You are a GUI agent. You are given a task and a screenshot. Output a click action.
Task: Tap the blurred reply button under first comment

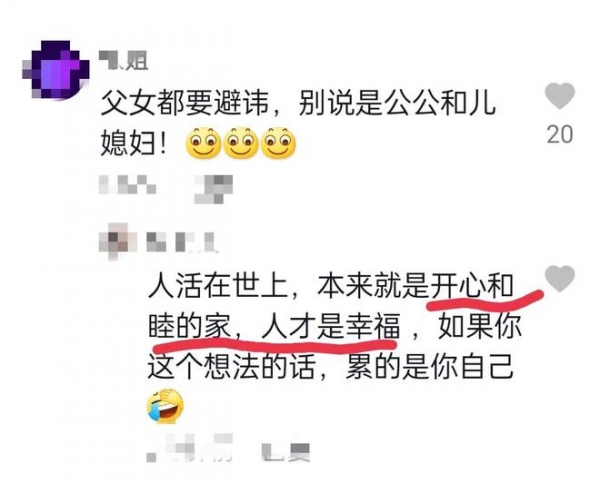(214, 189)
